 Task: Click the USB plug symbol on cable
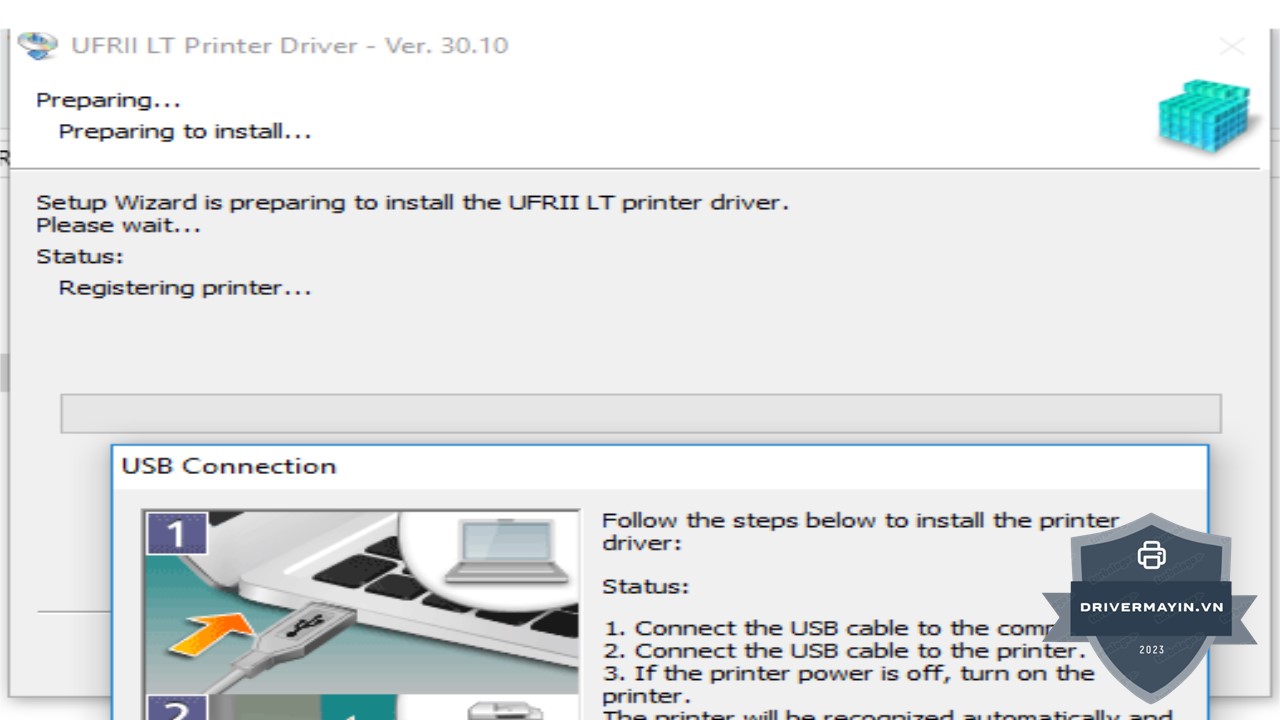coord(306,624)
